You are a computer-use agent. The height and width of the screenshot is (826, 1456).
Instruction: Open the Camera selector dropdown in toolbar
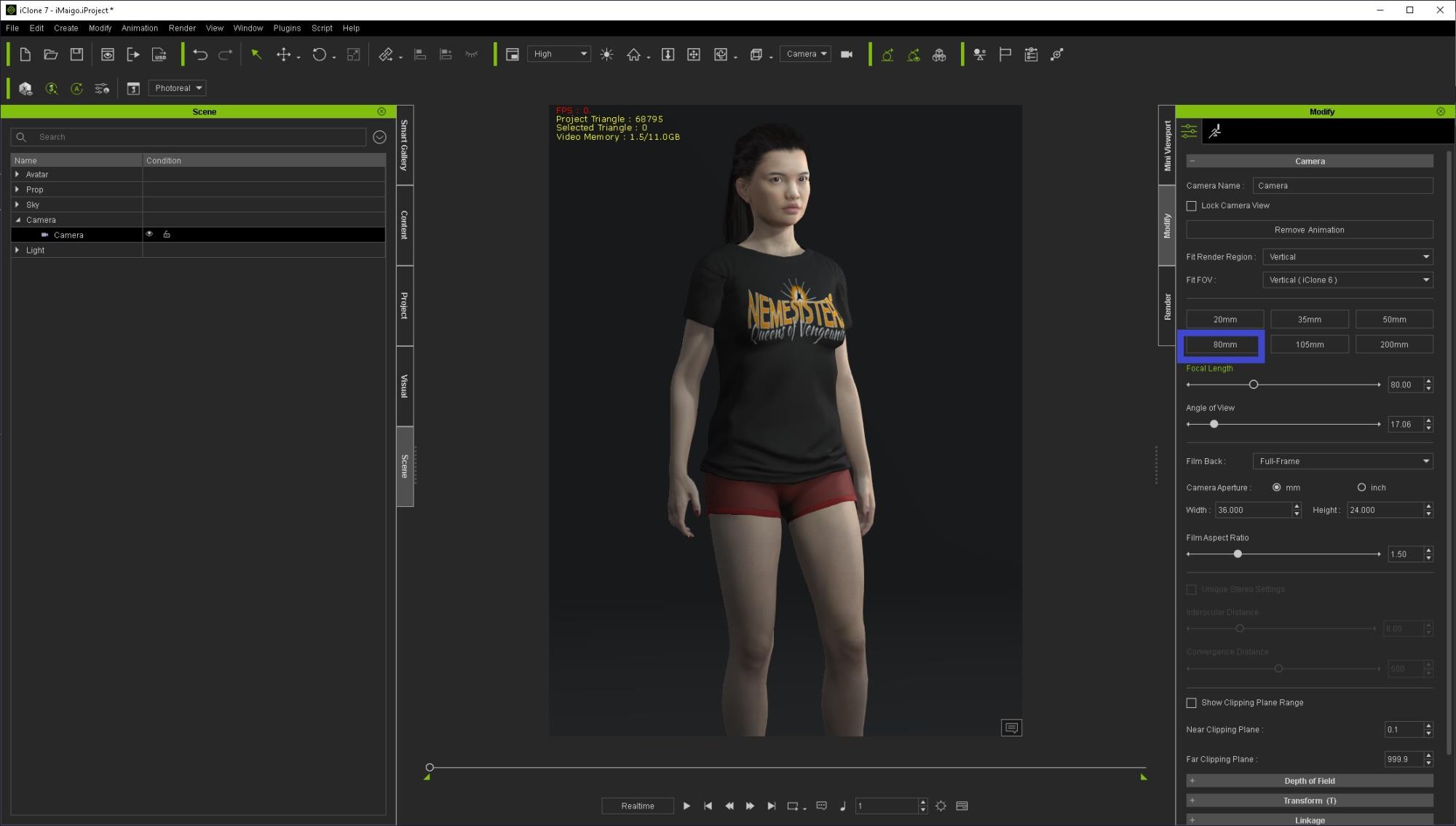(805, 54)
